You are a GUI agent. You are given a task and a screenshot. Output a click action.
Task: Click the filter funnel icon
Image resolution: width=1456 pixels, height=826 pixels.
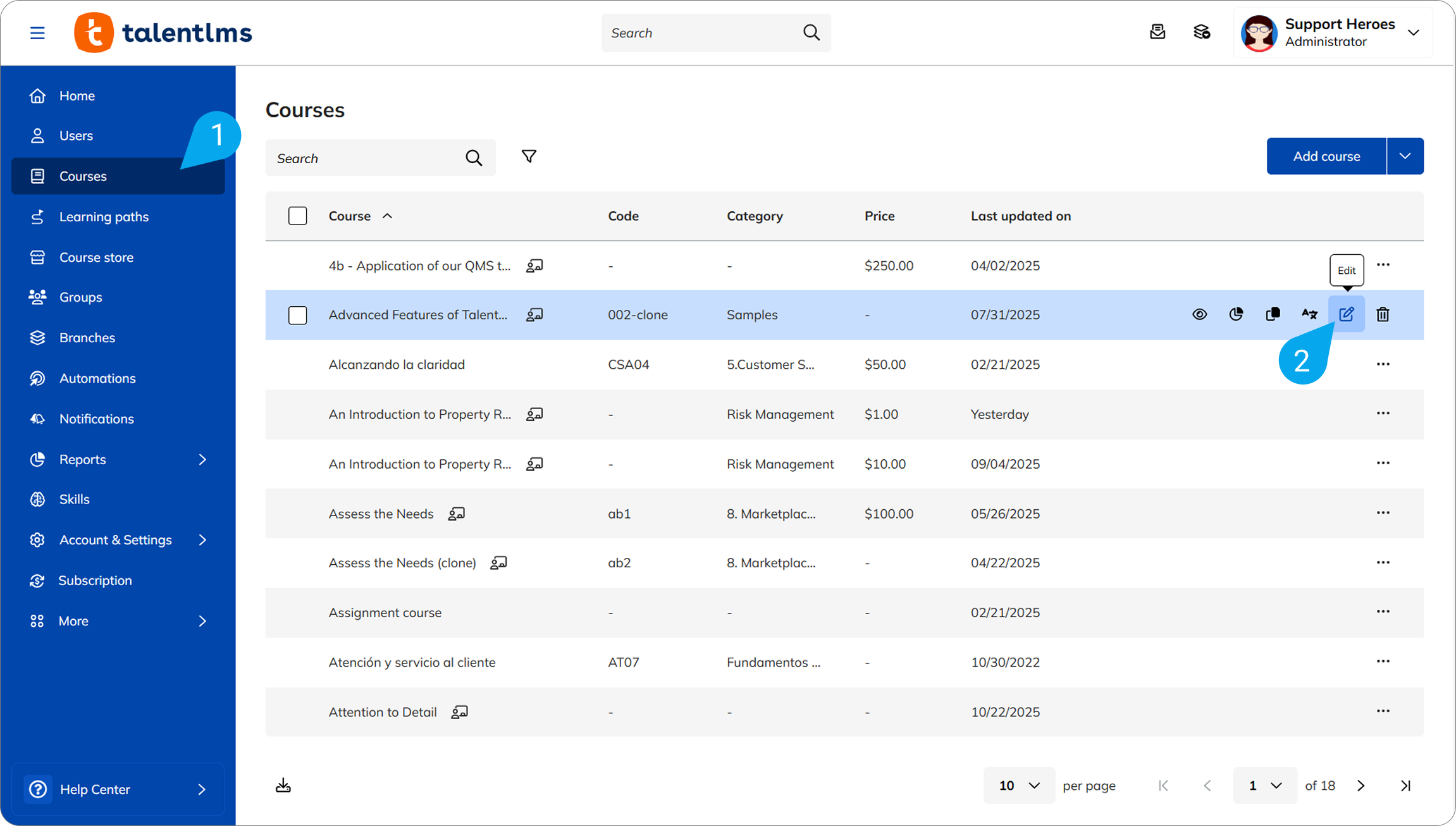(x=529, y=156)
